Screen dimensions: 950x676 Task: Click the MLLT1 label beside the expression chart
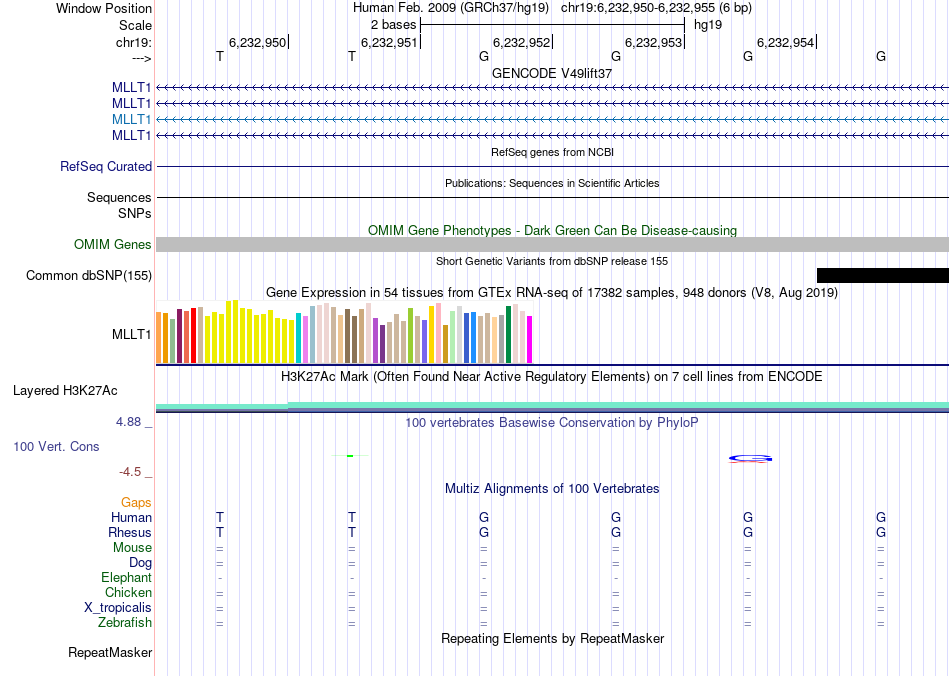tap(131, 334)
